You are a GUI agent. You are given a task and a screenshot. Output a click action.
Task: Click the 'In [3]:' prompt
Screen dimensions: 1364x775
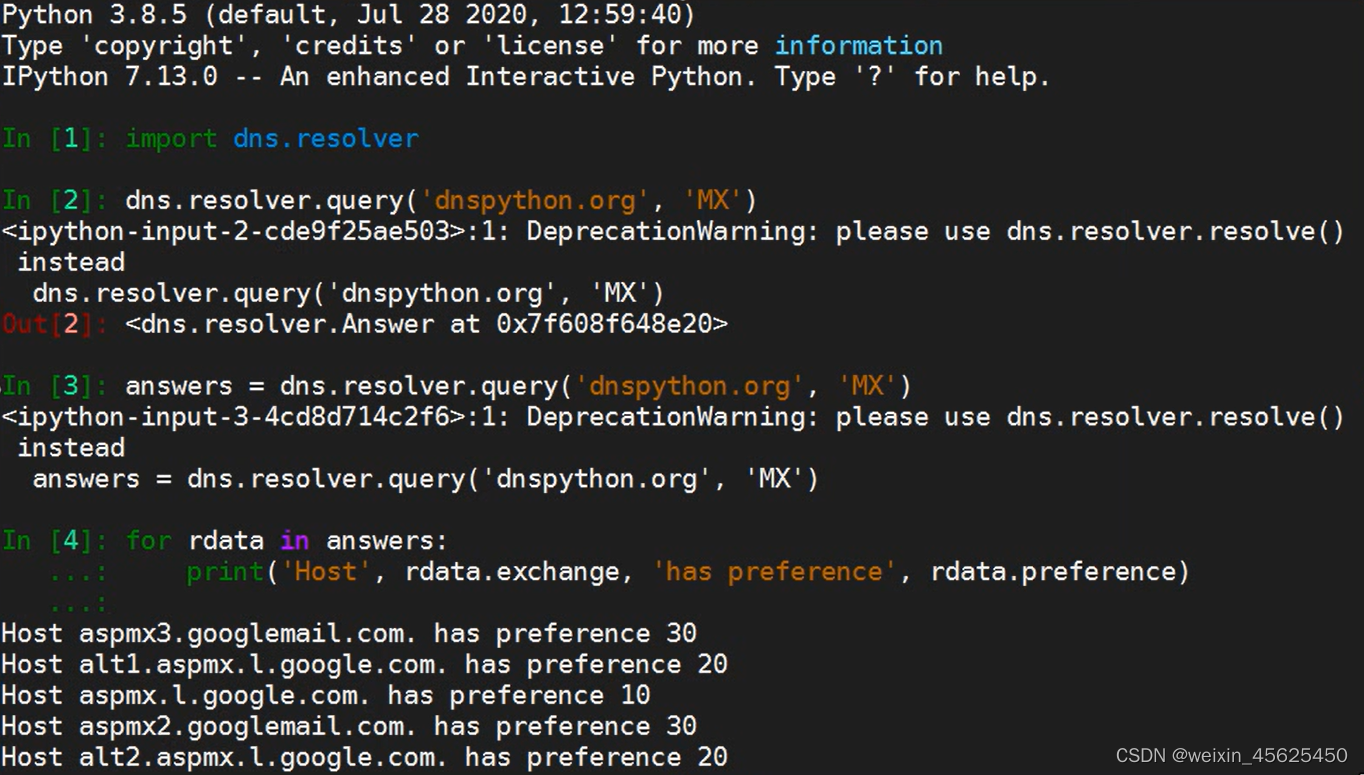point(55,386)
